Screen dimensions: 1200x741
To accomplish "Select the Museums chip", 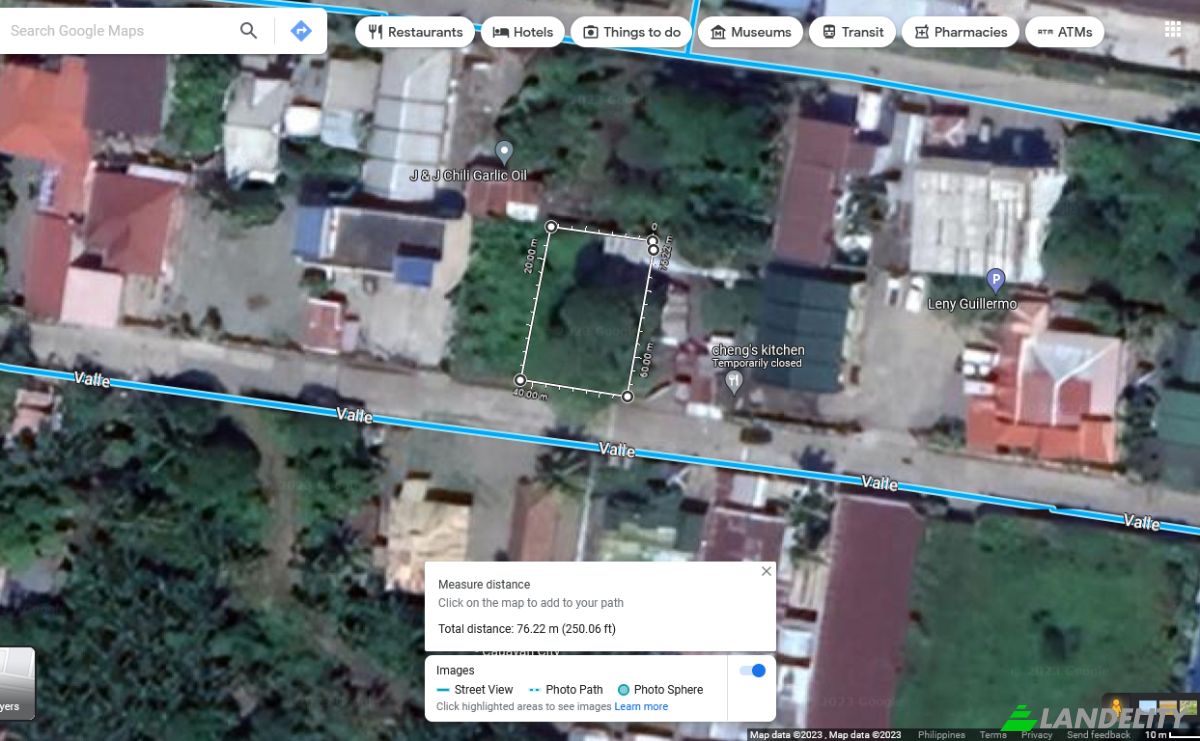I will [x=750, y=32].
